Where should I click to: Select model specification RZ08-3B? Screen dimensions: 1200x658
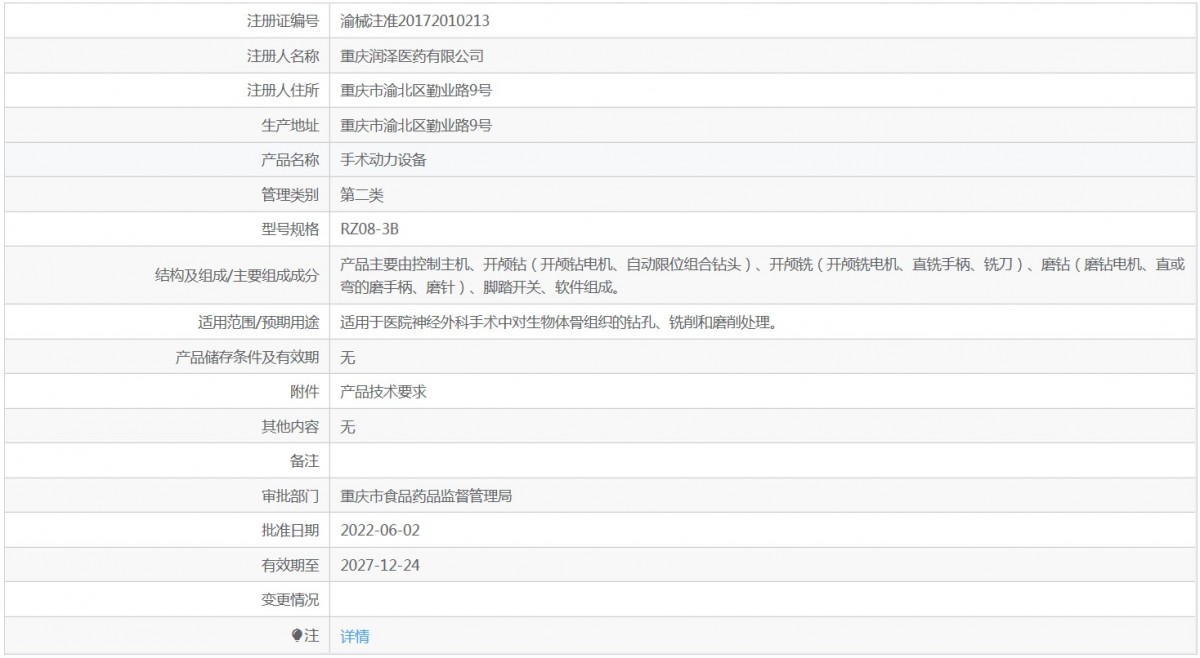[x=370, y=229]
